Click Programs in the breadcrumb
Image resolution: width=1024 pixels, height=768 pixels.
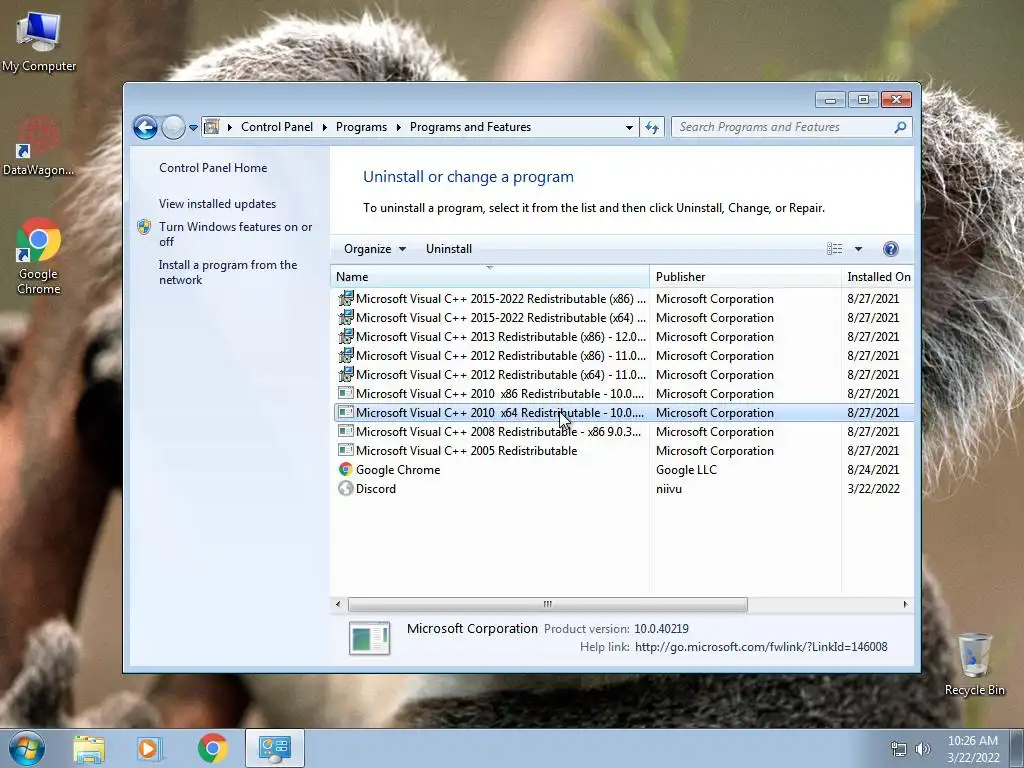pos(361,127)
